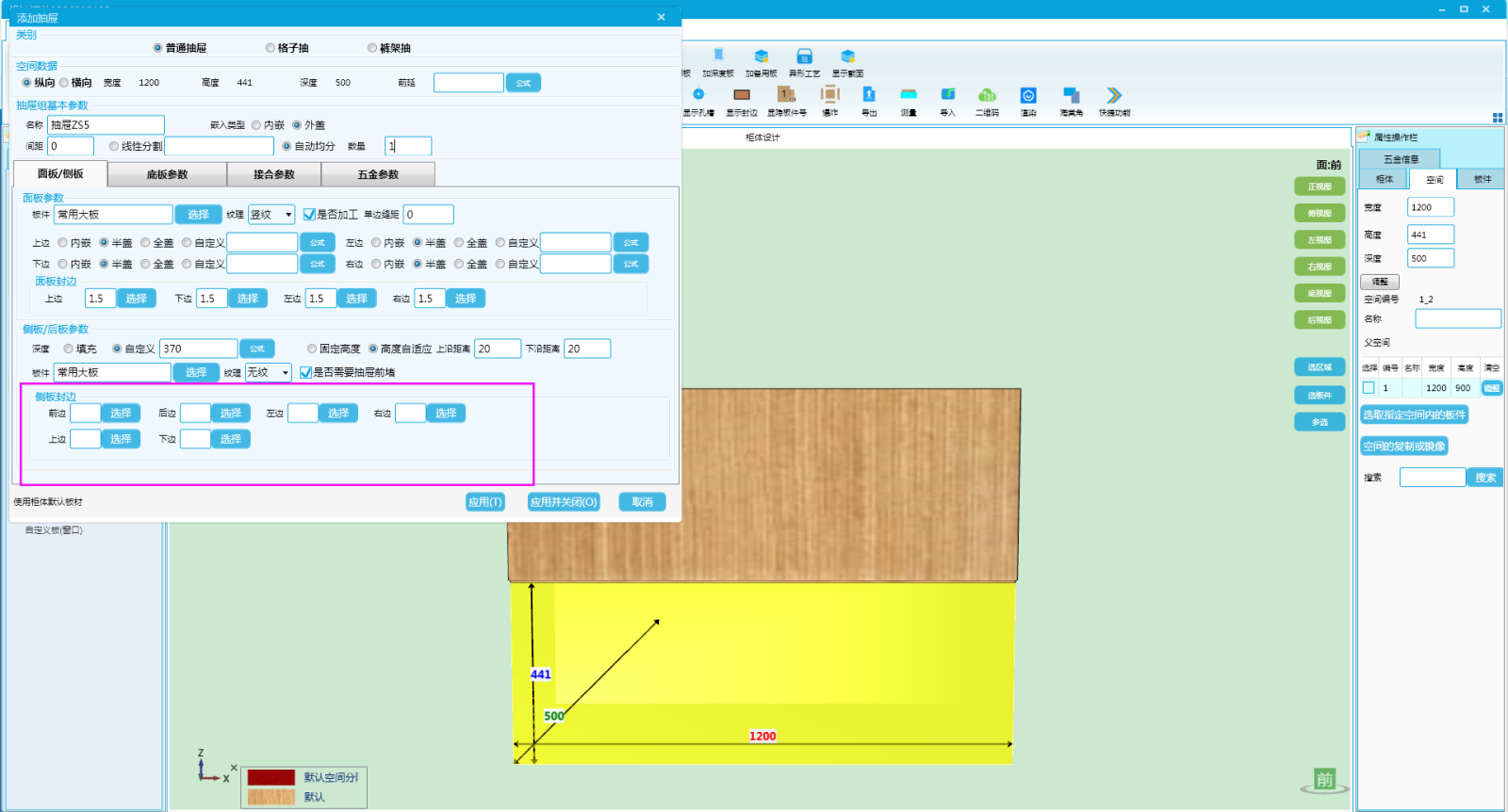Switch to the 底板参数 tab
1508x812 pixels.
tap(167, 174)
